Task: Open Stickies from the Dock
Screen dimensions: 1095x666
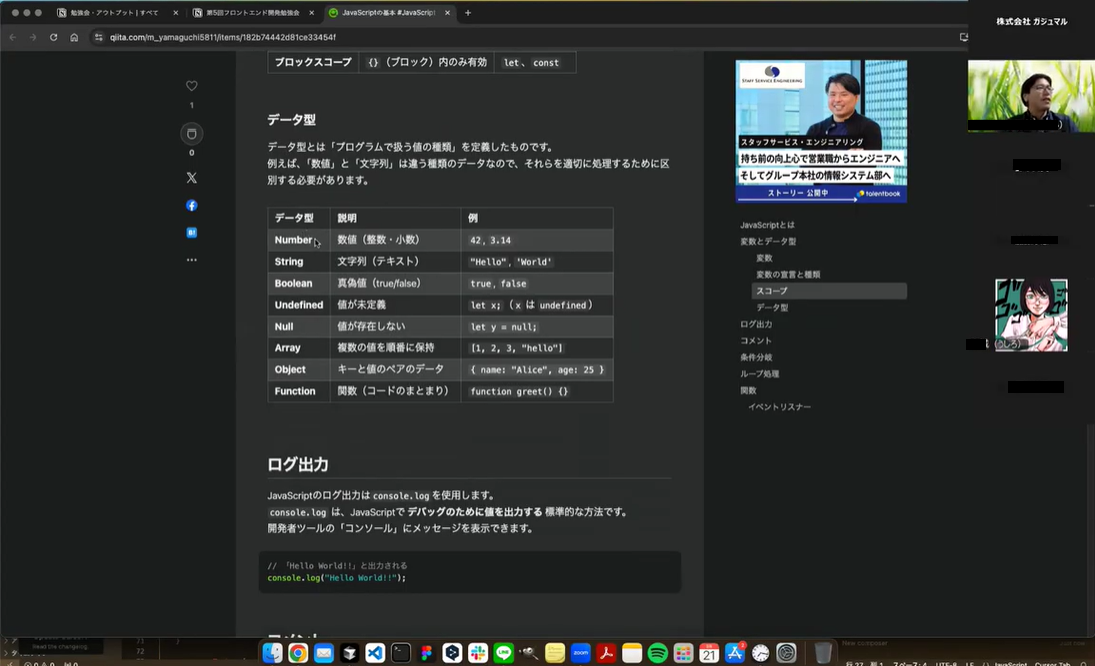Action: click(x=554, y=653)
